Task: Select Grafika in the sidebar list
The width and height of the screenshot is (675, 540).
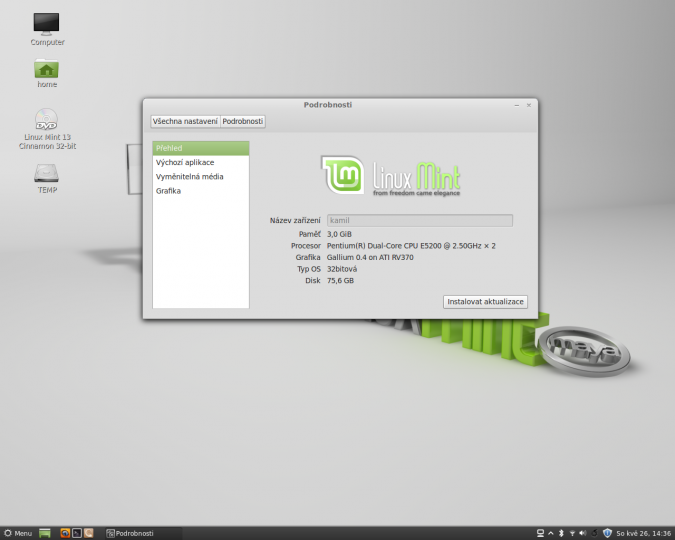Action: (201, 191)
